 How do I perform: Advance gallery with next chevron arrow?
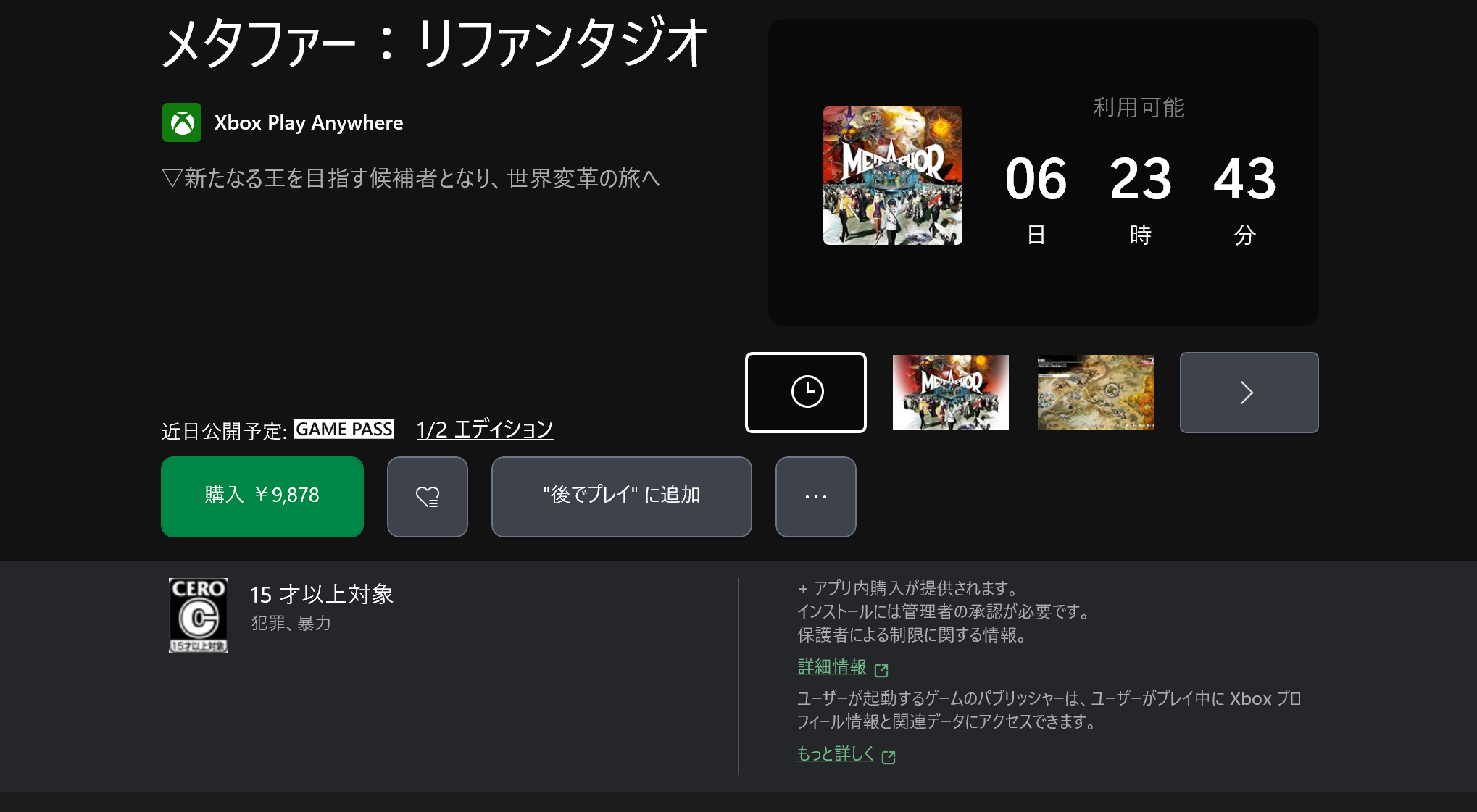click(1249, 393)
